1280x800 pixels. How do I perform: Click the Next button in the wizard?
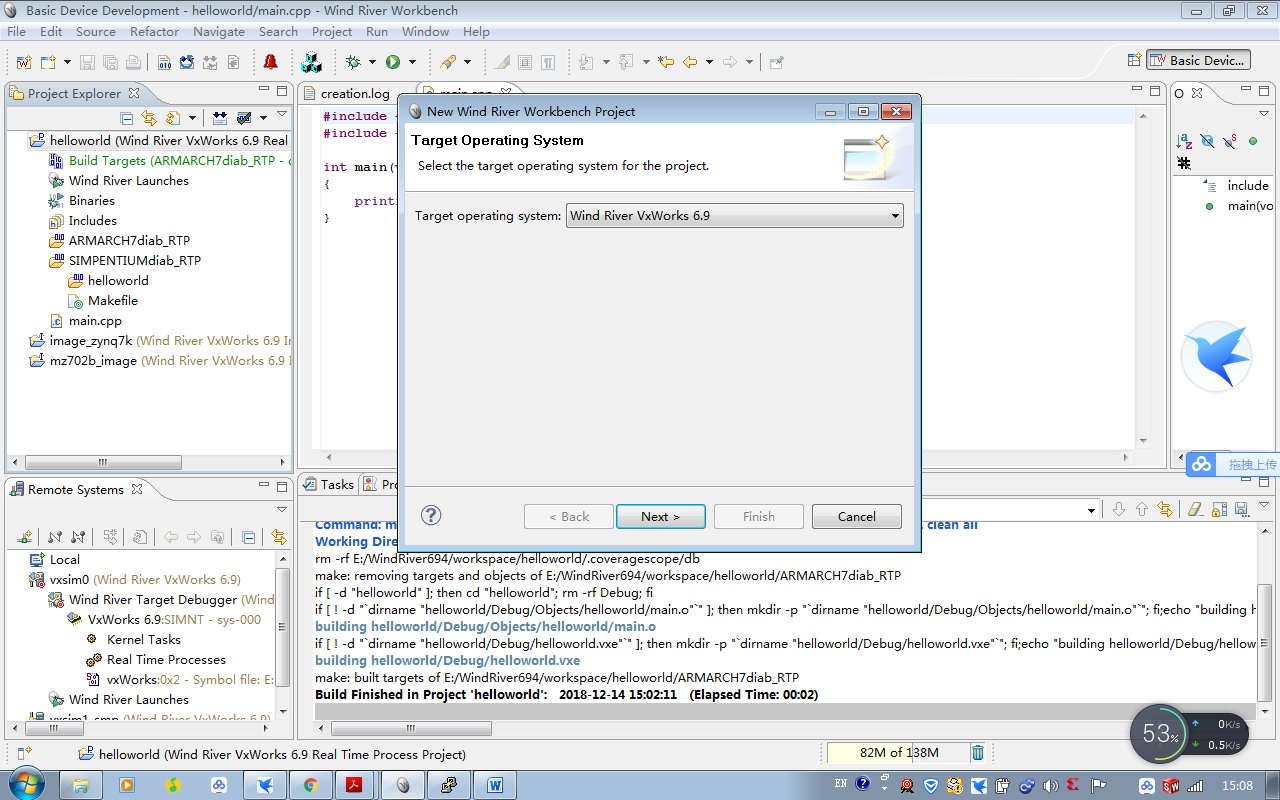pyautogui.click(x=661, y=516)
